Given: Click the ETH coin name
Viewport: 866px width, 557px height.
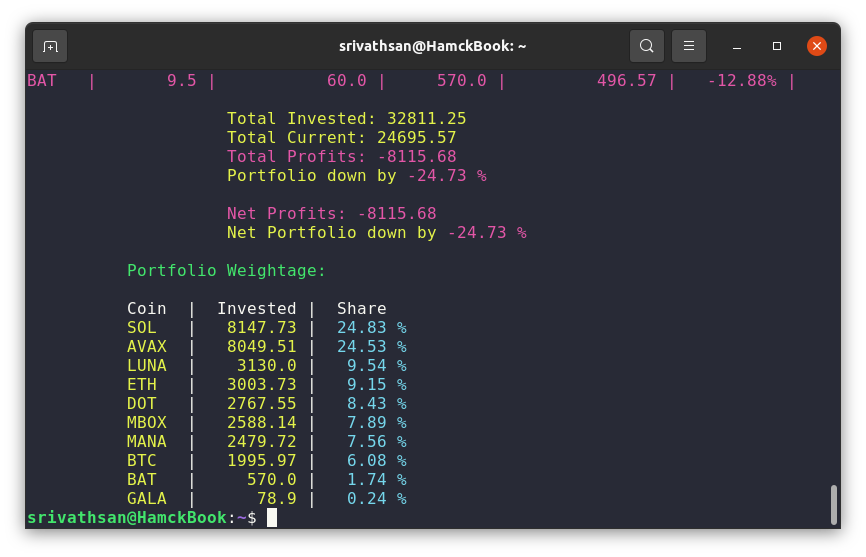Looking at the screenshot, I should tap(142, 384).
